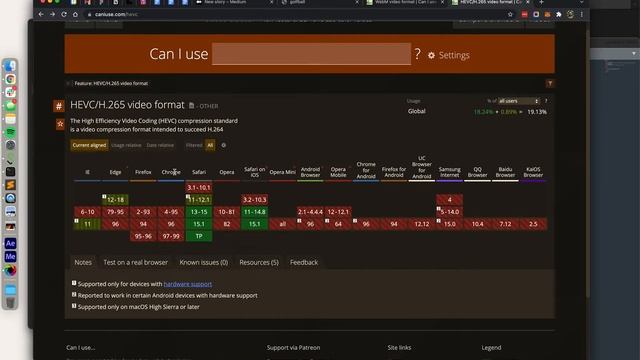Click the browser address bar
Screen dimensions: 640x360
pos(298,14)
